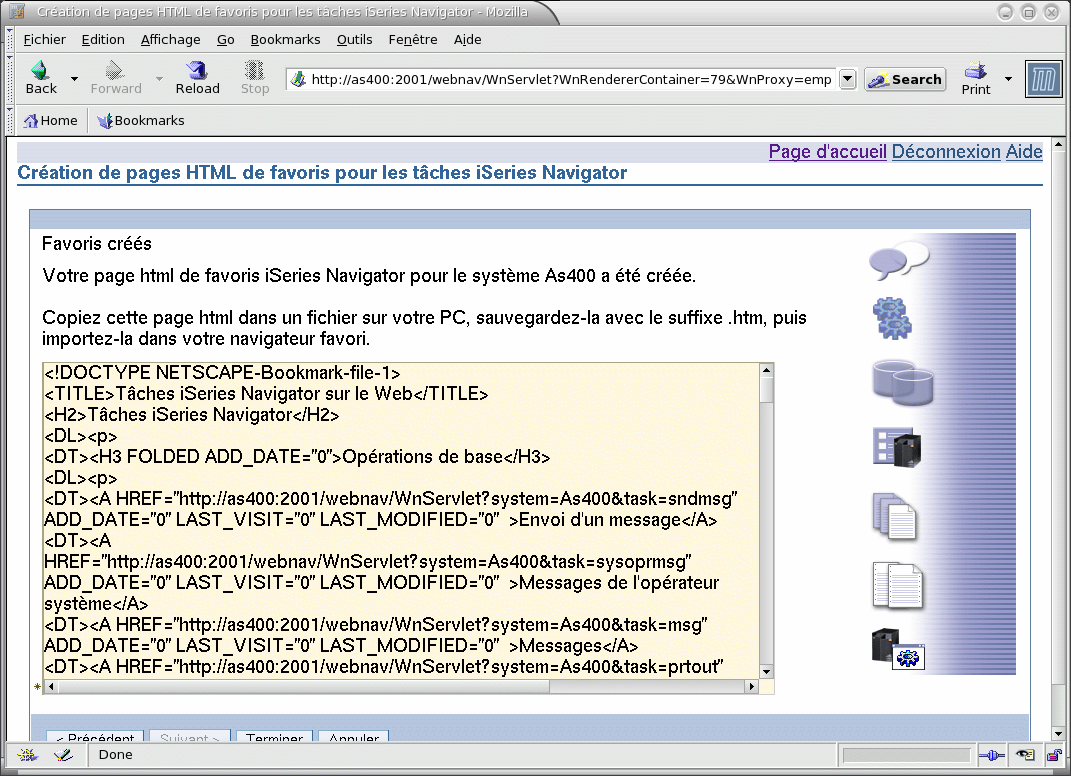Click the cookie eye privacy icon
Viewport: 1071px width, 776px height.
(1025, 755)
